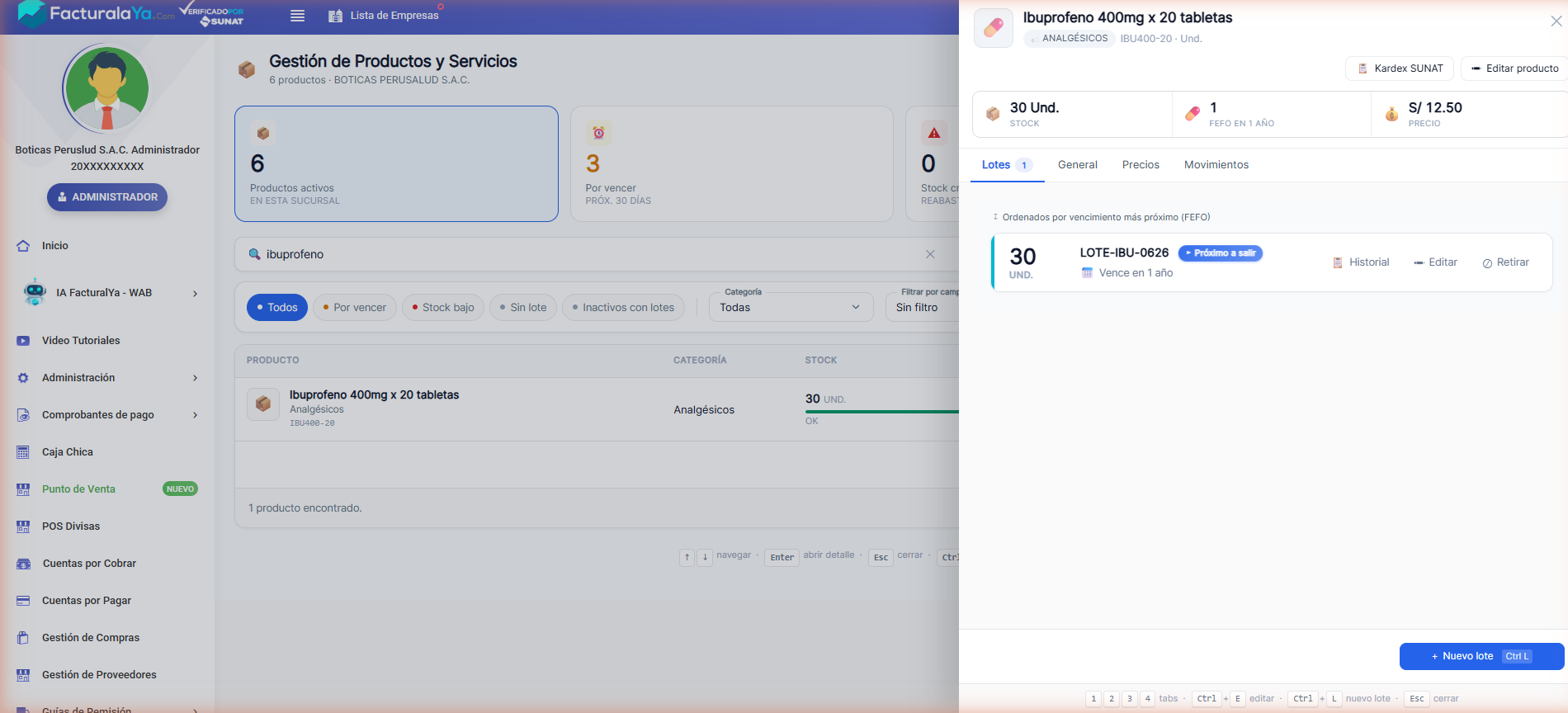This screenshot has width=1568, height=713.
Task: Open the Sin filtro dropdown
Action: click(922, 308)
